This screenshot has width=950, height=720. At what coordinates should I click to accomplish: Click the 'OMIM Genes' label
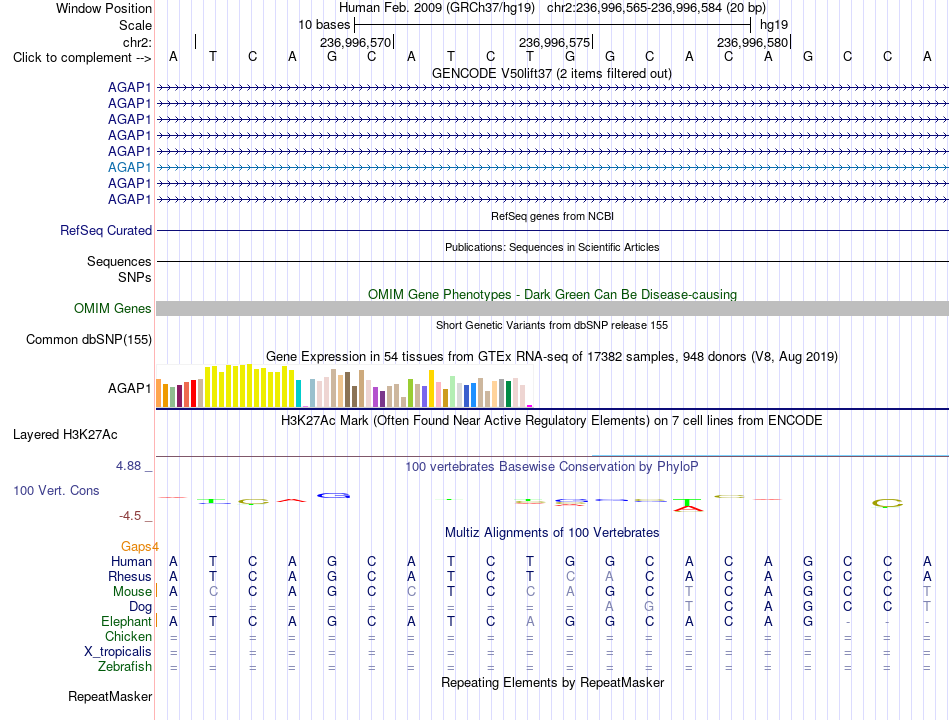click(112, 308)
